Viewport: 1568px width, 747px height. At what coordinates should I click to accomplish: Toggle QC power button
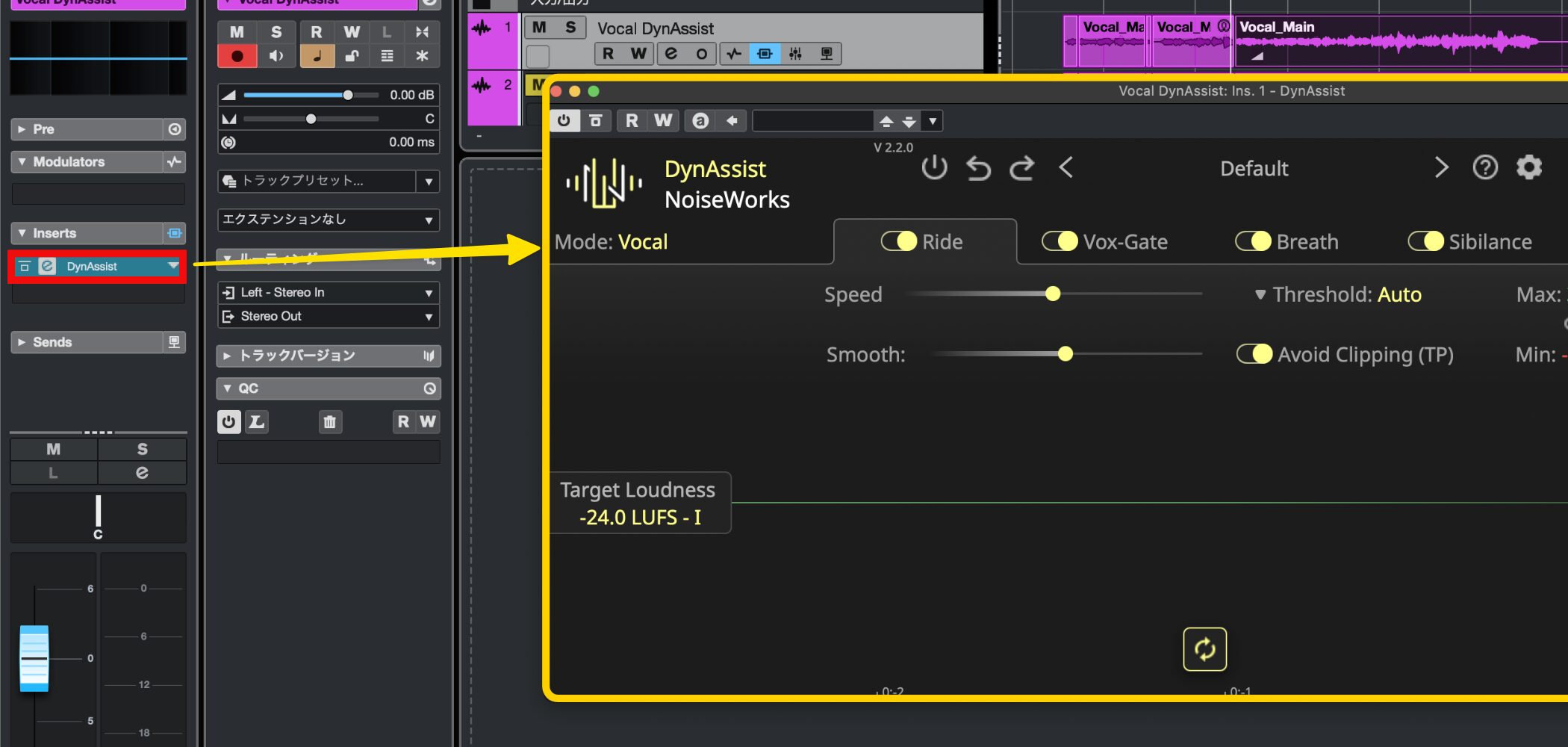[x=229, y=422]
